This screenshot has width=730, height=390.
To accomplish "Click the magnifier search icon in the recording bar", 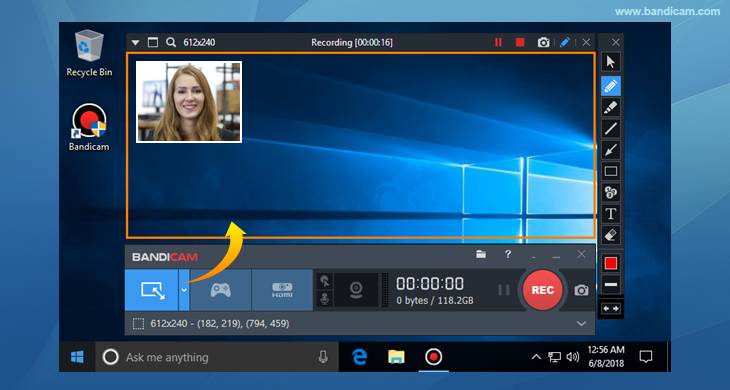I will [171, 42].
